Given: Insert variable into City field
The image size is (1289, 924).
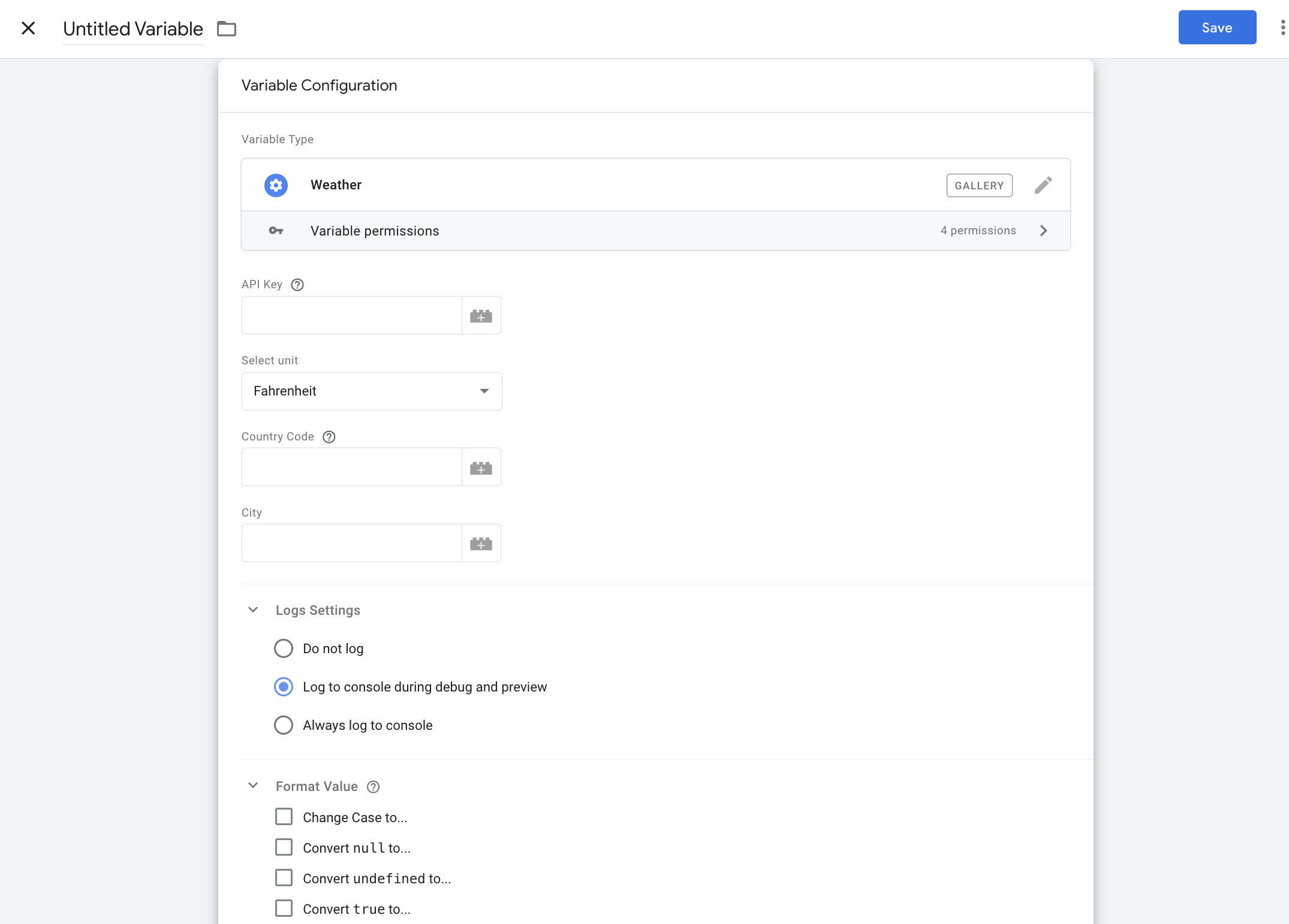Looking at the screenshot, I should 481,543.
